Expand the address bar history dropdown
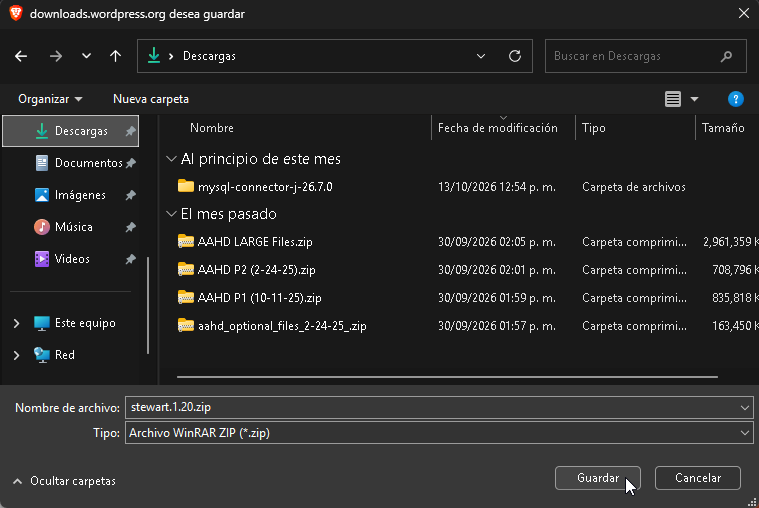This screenshot has width=759, height=508. point(481,56)
